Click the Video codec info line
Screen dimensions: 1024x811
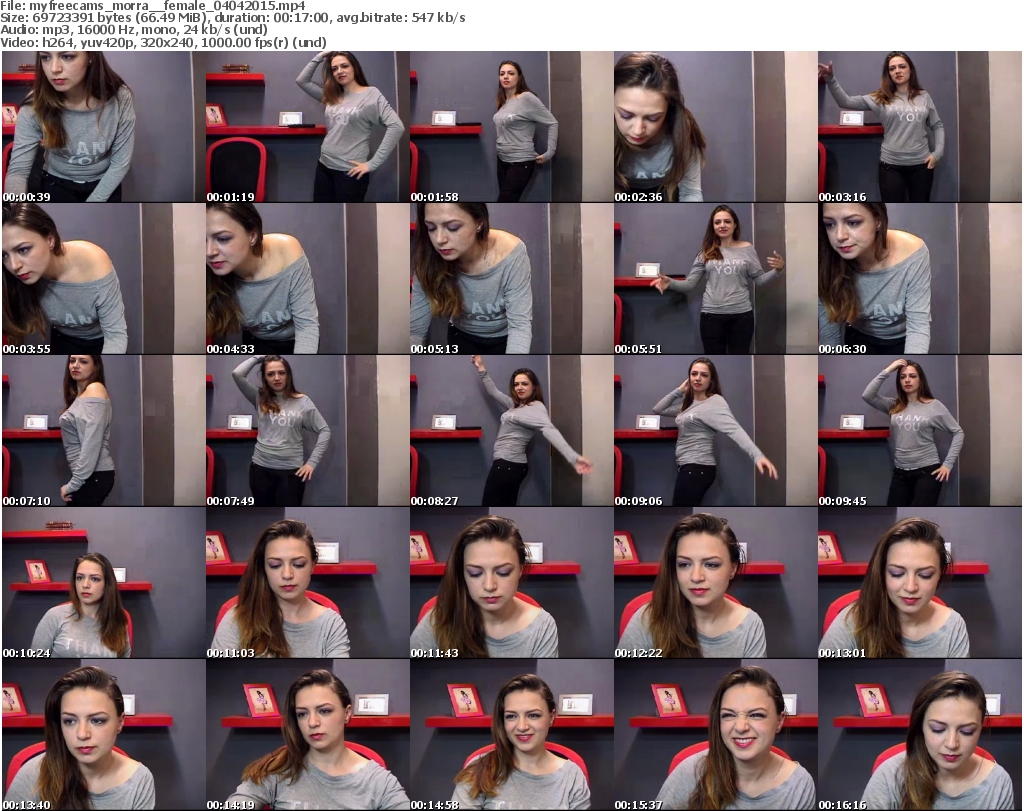(164, 43)
